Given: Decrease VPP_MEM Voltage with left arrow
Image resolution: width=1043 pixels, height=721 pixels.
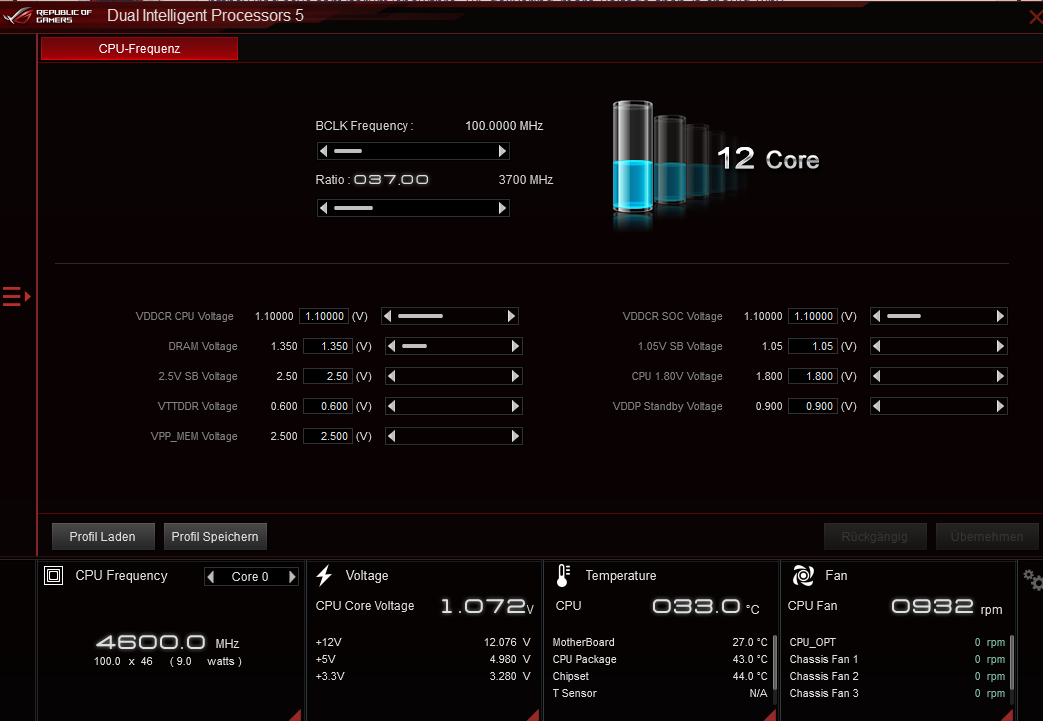Looking at the screenshot, I should (391, 436).
